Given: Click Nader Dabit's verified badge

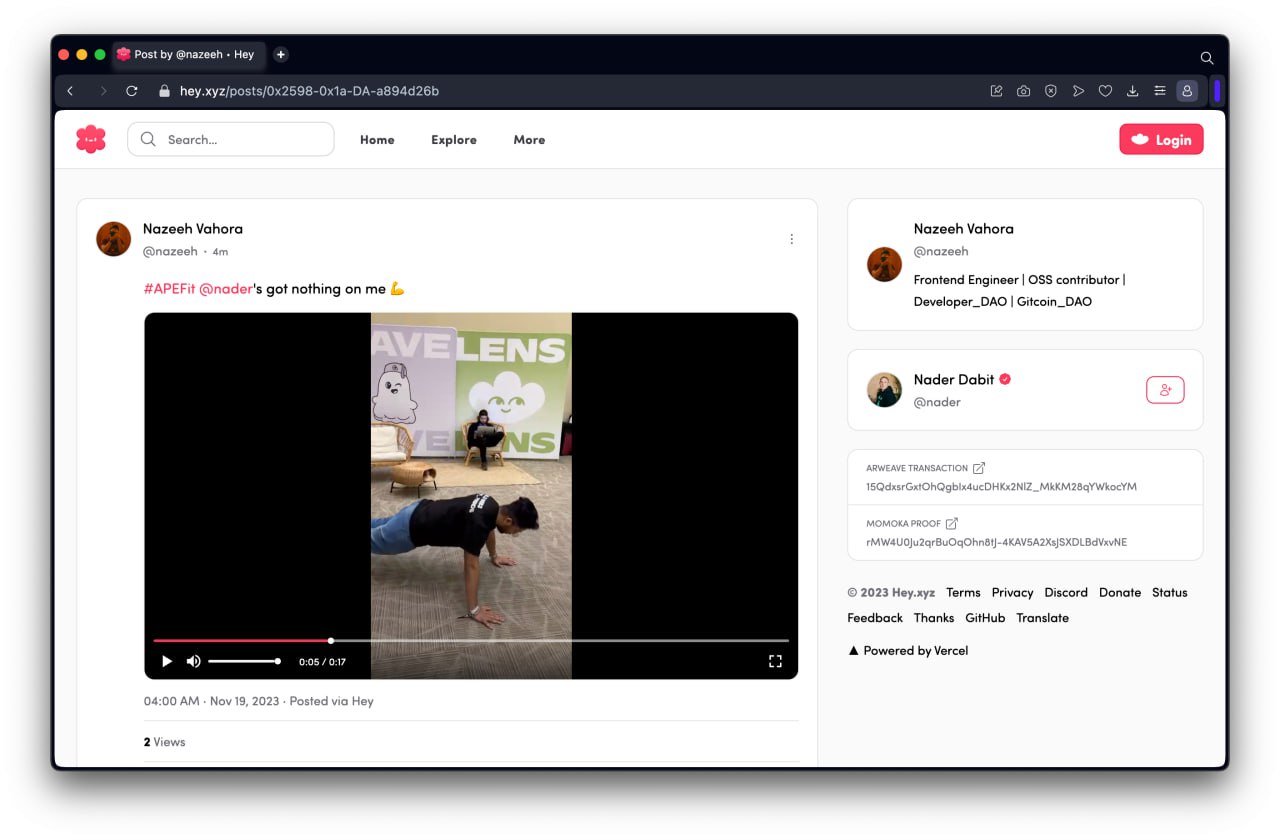Looking at the screenshot, I should coord(1006,379).
